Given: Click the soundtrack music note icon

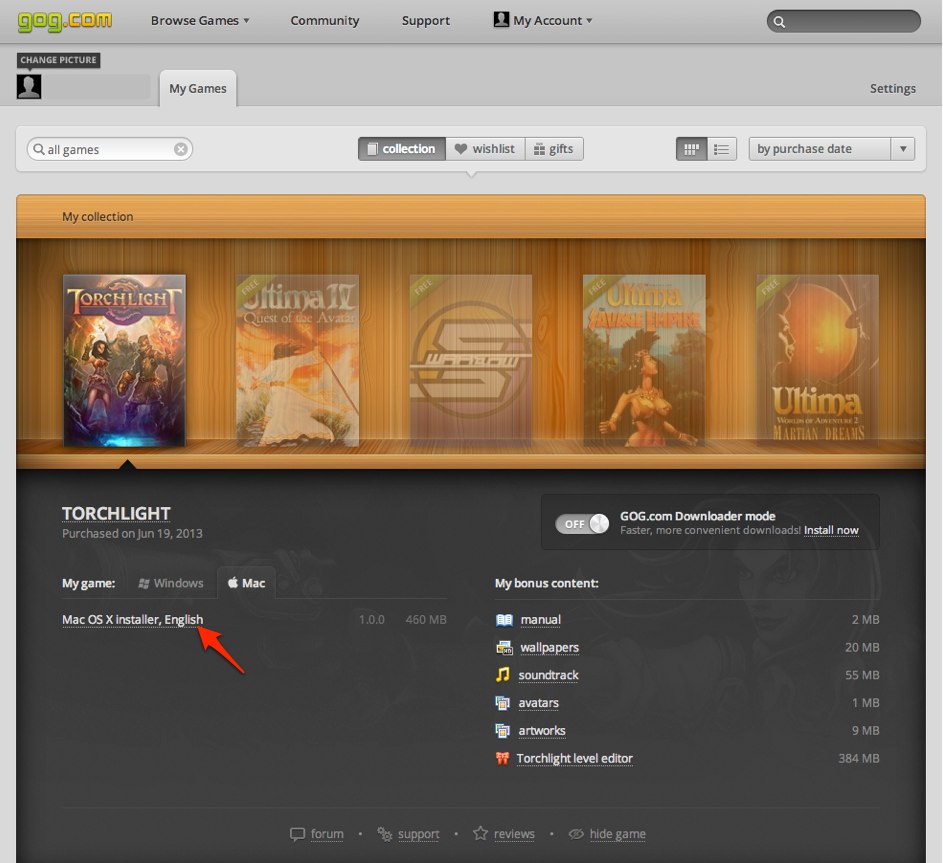Looking at the screenshot, I should 503,675.
